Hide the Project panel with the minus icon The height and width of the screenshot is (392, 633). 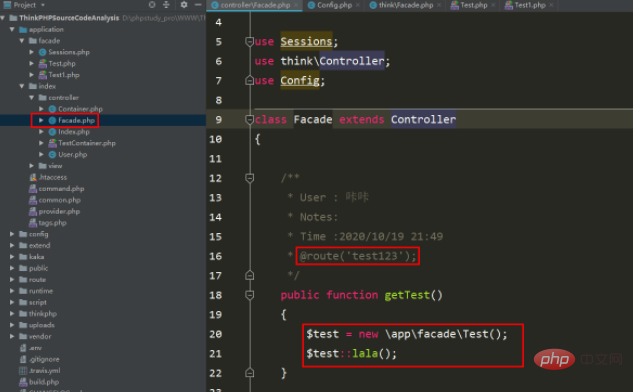coord(198,5)
